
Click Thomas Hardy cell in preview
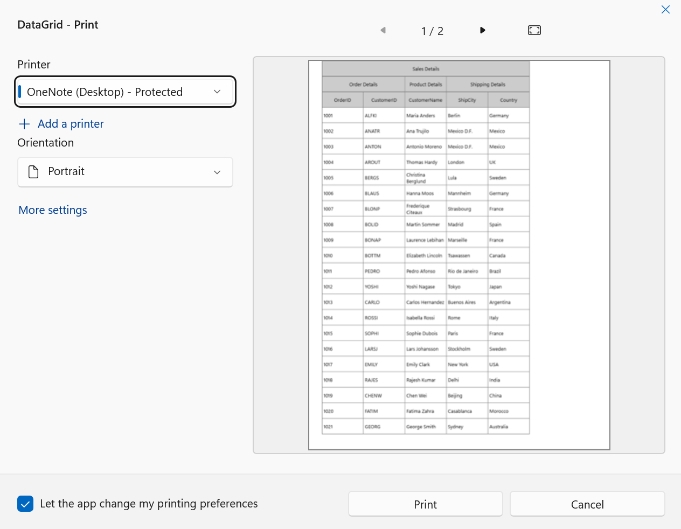(x=426, y=162)
